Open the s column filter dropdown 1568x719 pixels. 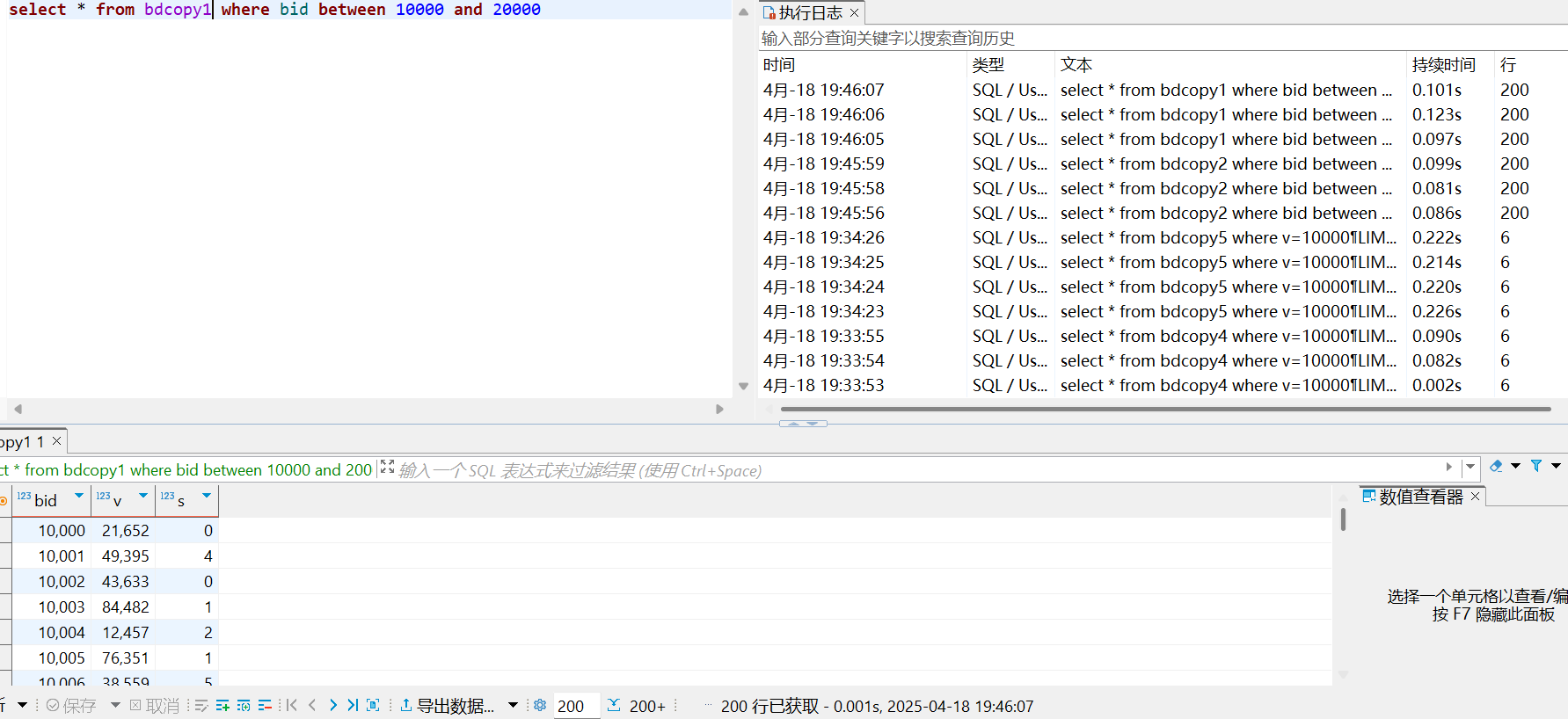point(207,496)
